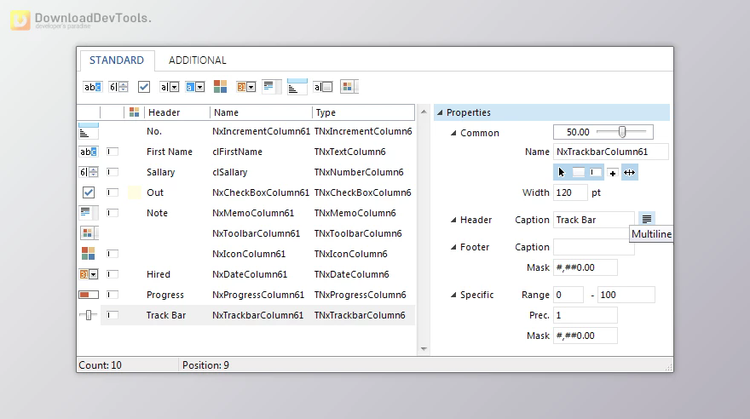Select the clFirstName name cell
Image resolution: width=750 pixels, height=419 pixels.
pos(237,152)
